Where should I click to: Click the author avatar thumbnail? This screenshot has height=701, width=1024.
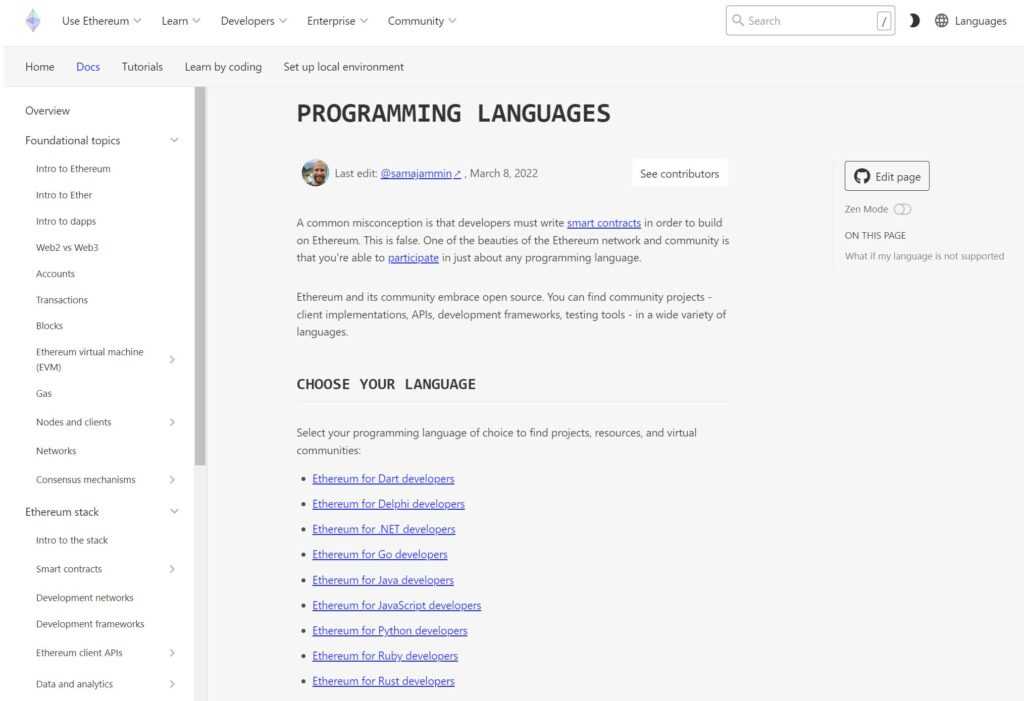pos(315,172)
